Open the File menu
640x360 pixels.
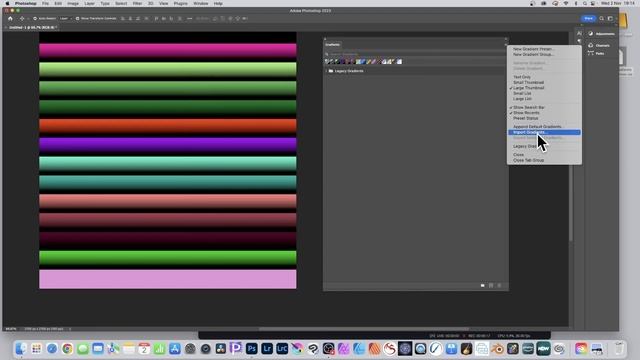tap(45, 3)
